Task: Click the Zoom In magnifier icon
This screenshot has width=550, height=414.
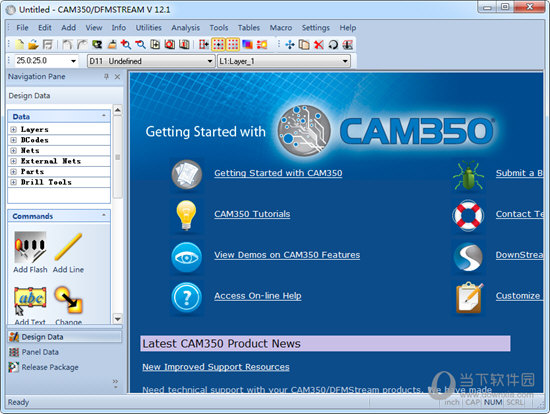Action: 126,45
